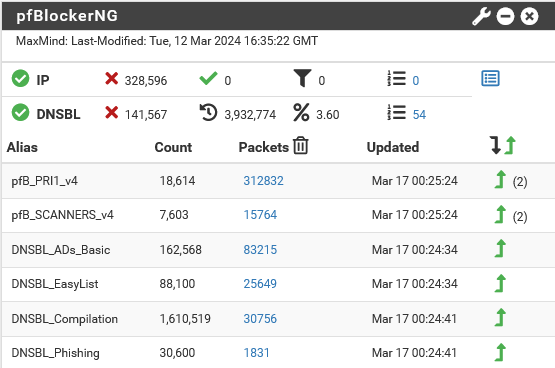The height and width of the screenshot is (368, 555).
Task: Click the IP label text
Action: pos(43,80)
